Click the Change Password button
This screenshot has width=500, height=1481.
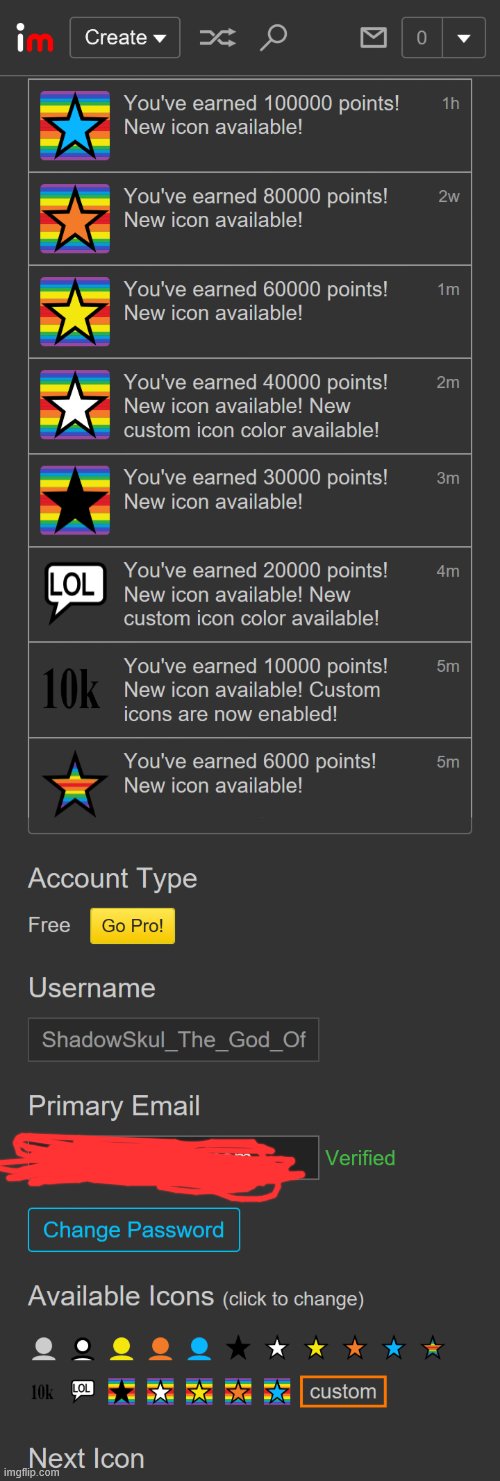134,1230
